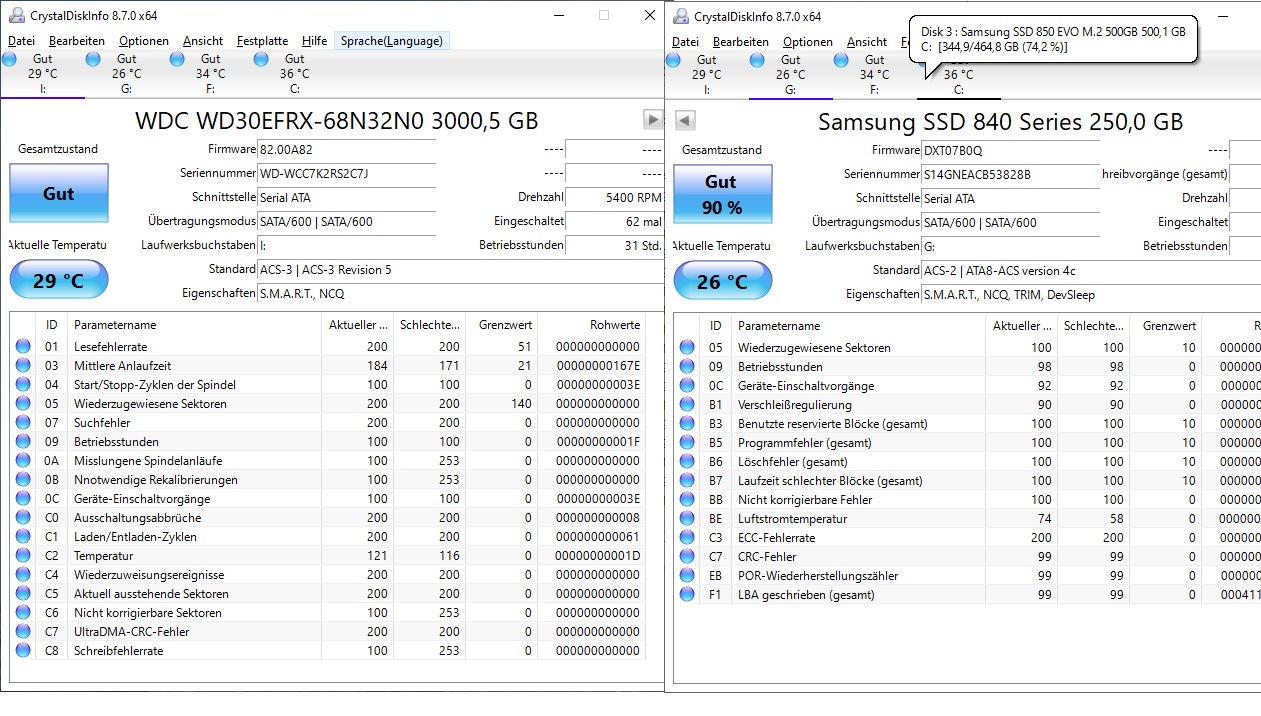The height and width of the screenshot is (716, 1261).
Task: Click status icon for Suchfehler row
Action: tap(23, 423)
